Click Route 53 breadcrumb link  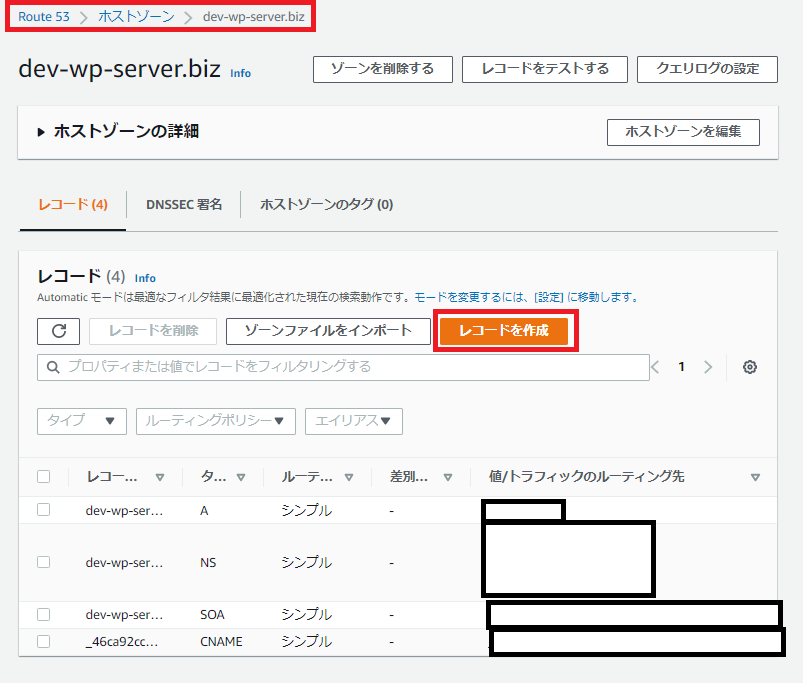[x=43, y=17]
